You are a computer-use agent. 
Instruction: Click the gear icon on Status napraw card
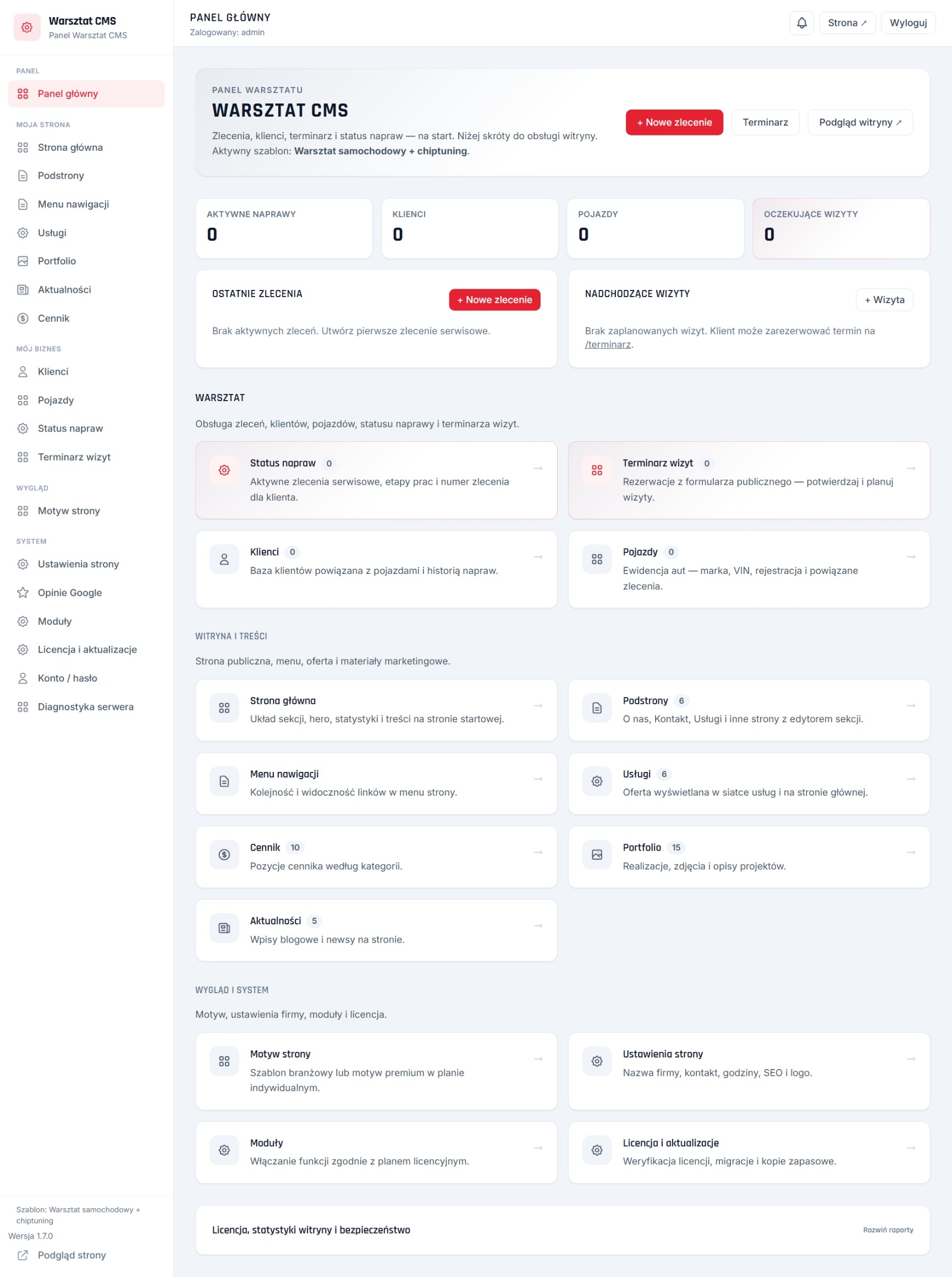pyautogui.click(x=224, y=470)
